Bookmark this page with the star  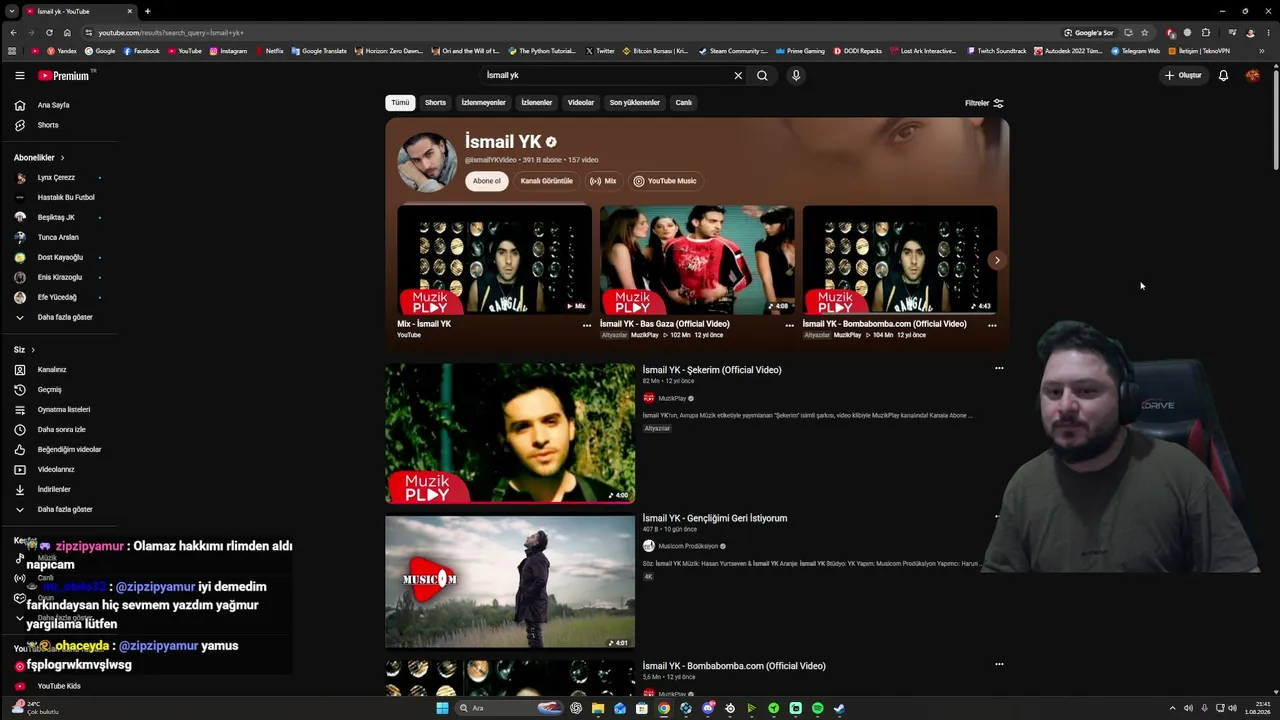(x=1145, y=32)
